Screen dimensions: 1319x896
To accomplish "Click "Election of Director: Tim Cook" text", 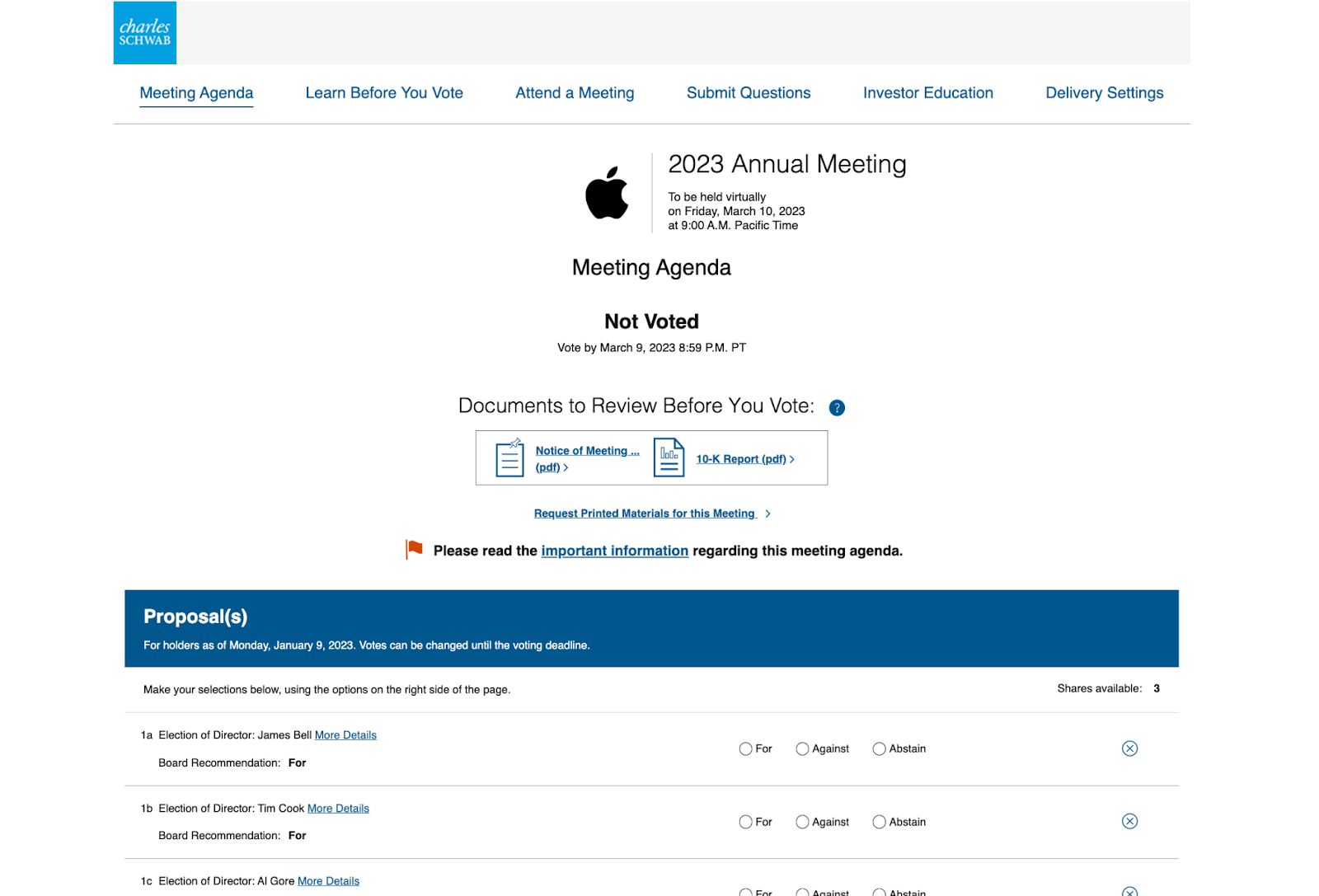I will (x=232, y=809).
